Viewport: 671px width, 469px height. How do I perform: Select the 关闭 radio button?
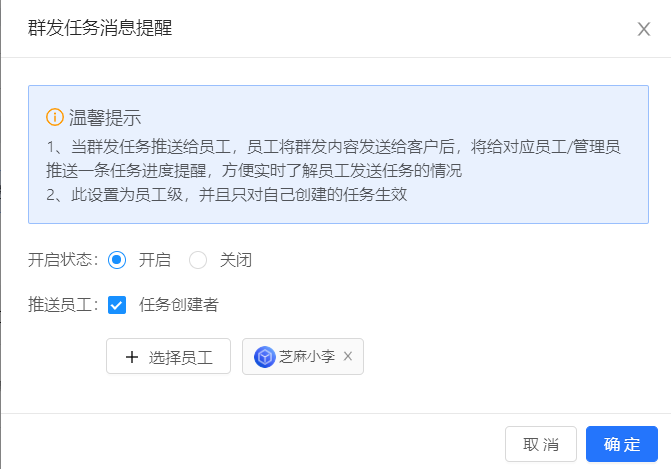point(198,260)
